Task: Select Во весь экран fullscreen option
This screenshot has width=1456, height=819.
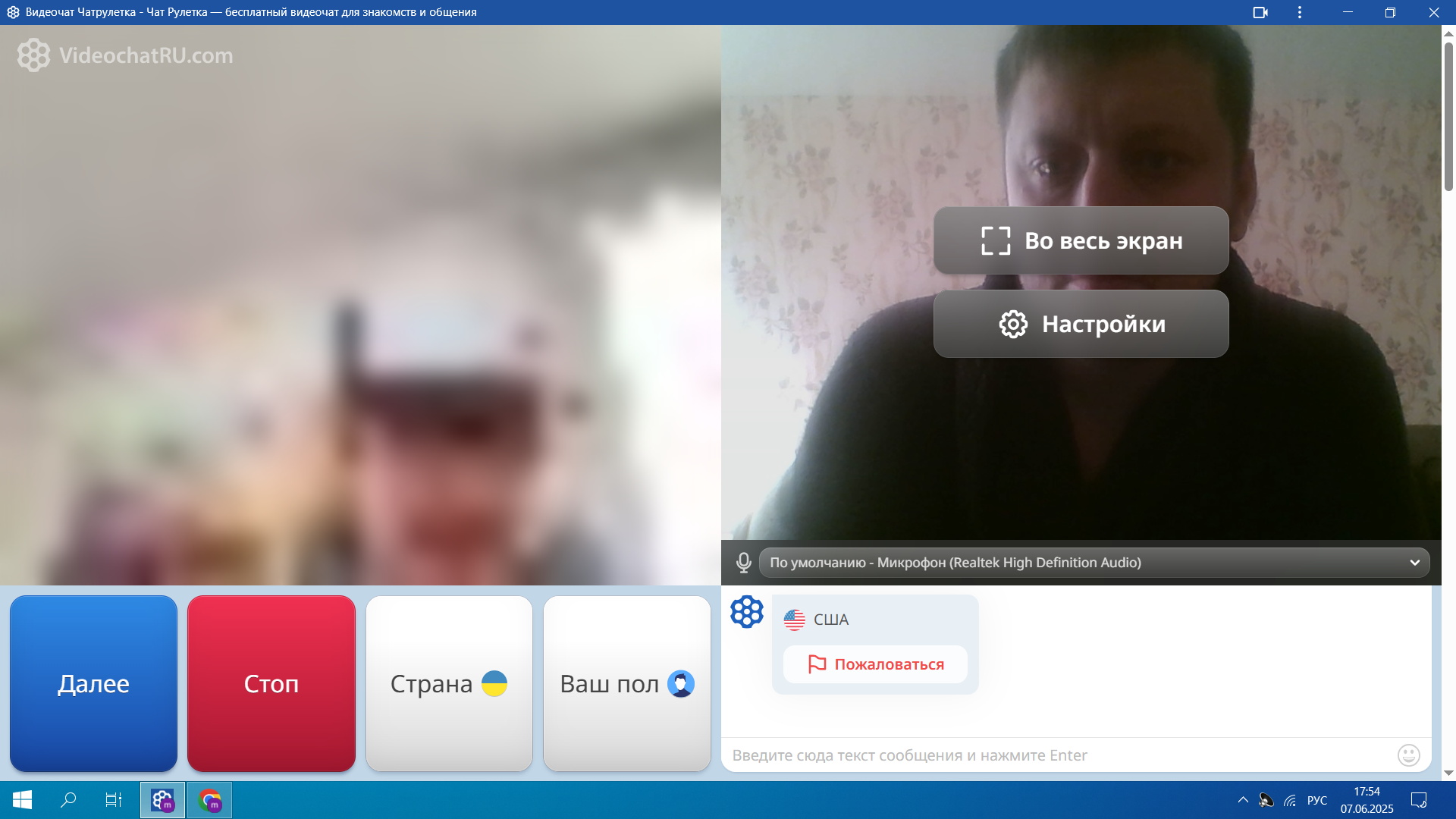Action: pyautogui.click(x=1081, y=241)
